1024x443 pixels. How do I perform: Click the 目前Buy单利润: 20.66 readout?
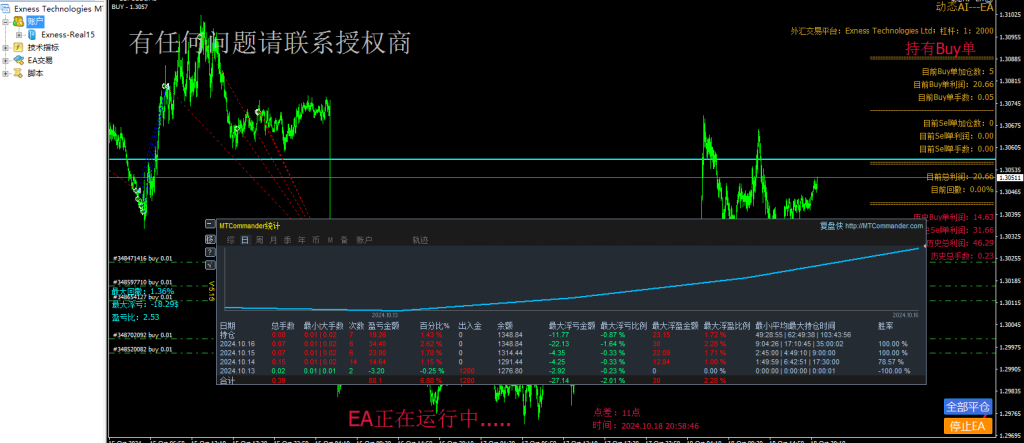pyautogui.click(x=953, y=84)
